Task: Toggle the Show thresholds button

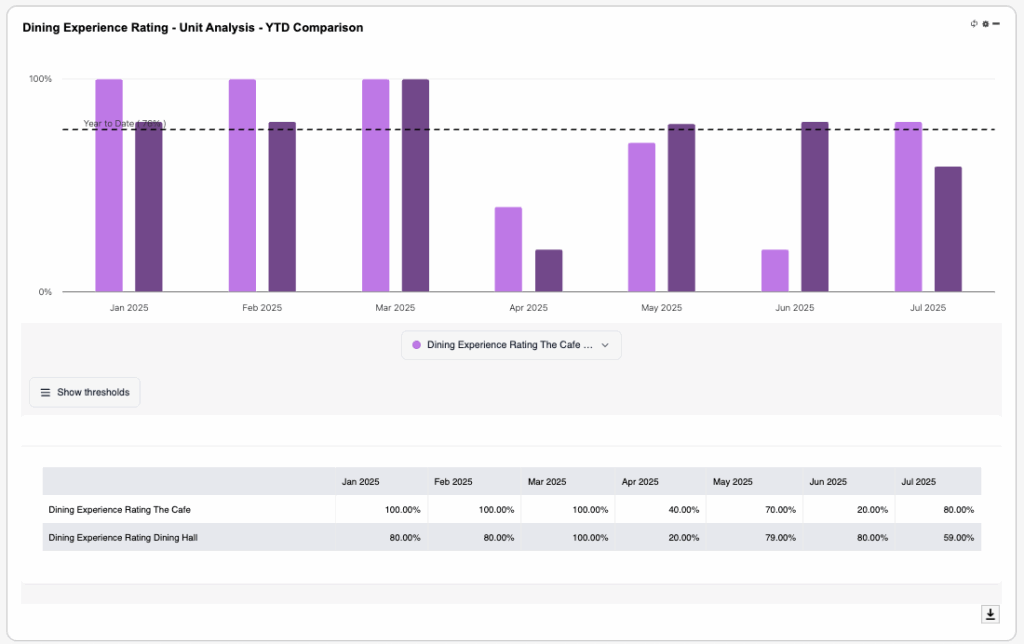Action: point(85,392)
